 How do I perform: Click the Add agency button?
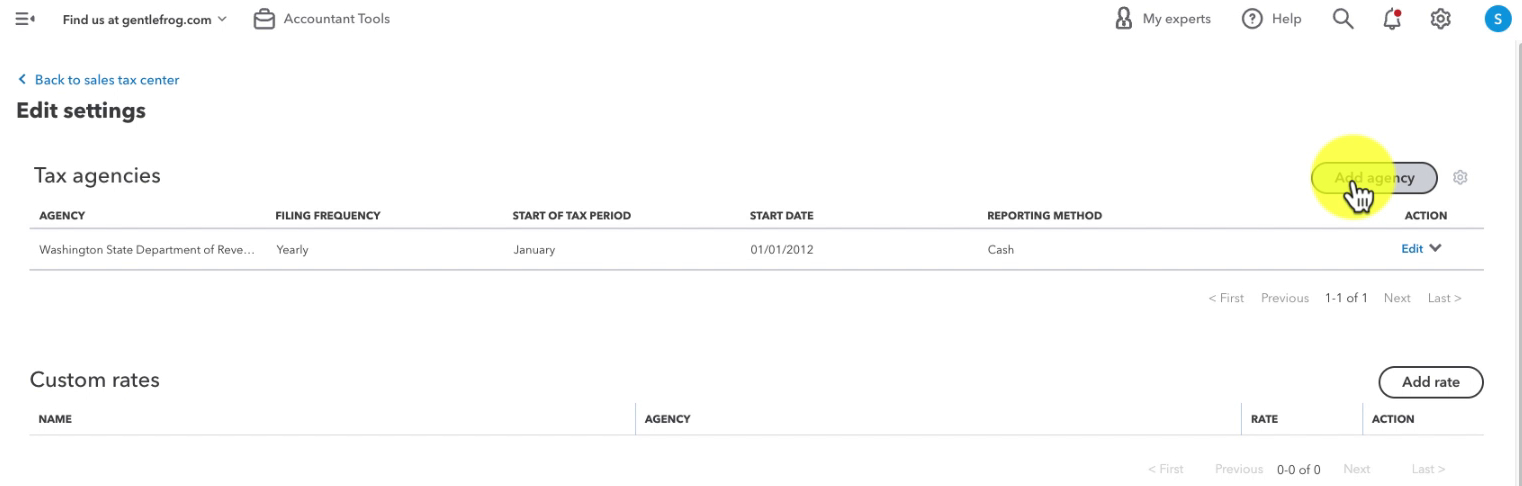pos(1374,178)
